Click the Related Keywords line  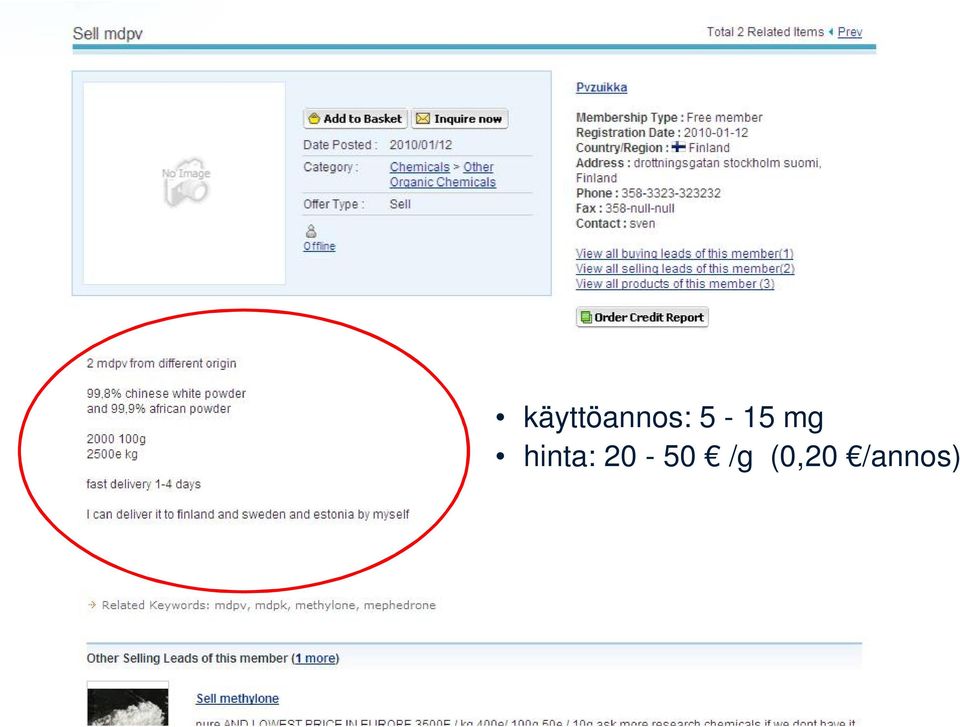pyautogui.click(x=263, y=605)
